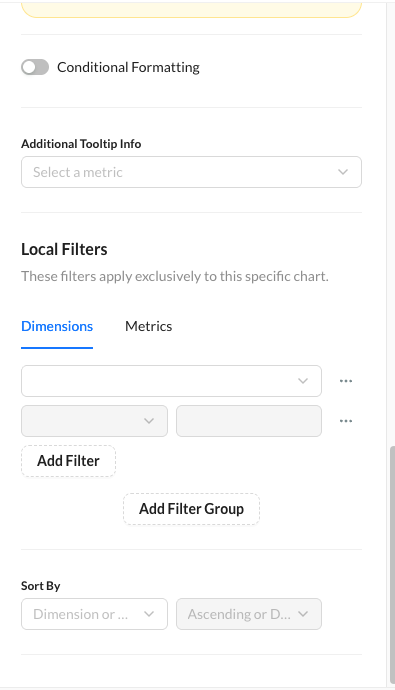Image resolution: width=395 pixels, height=690 pixels.
Task: Open the disabled filter operator dropdown
Action: coord(94,421)
